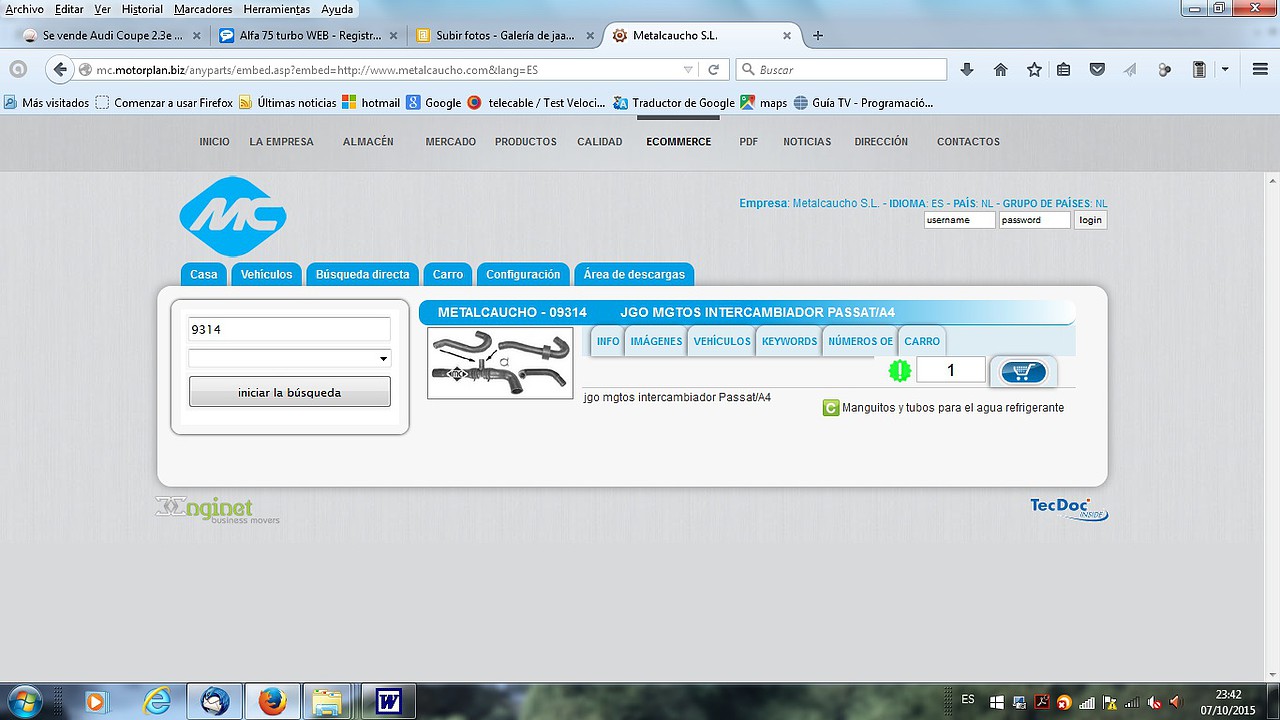The image size is (1280, 720).
Task: Go to Firefox home icon
Action: pos(1000,70)
